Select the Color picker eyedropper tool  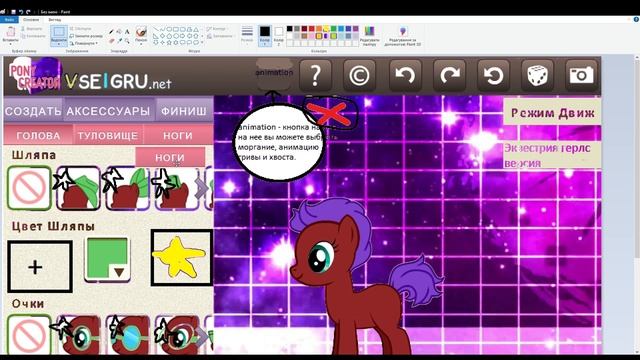click(x=119, y=40)
